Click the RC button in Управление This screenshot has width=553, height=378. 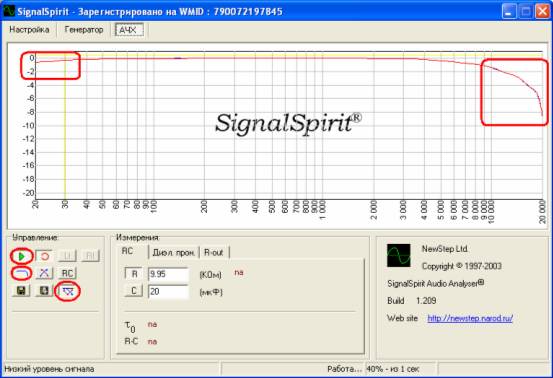67,273
